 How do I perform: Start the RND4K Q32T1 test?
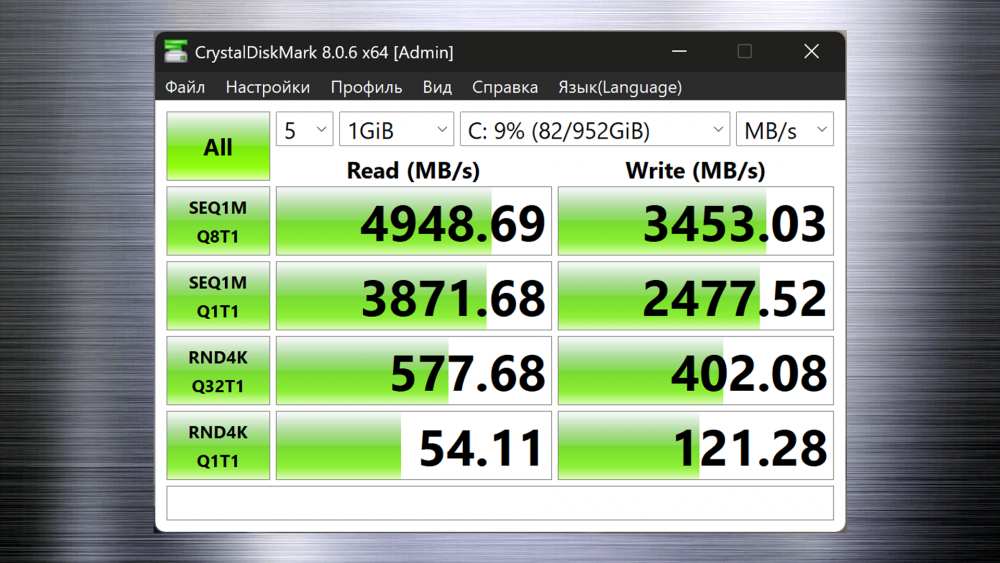[218, 370]
